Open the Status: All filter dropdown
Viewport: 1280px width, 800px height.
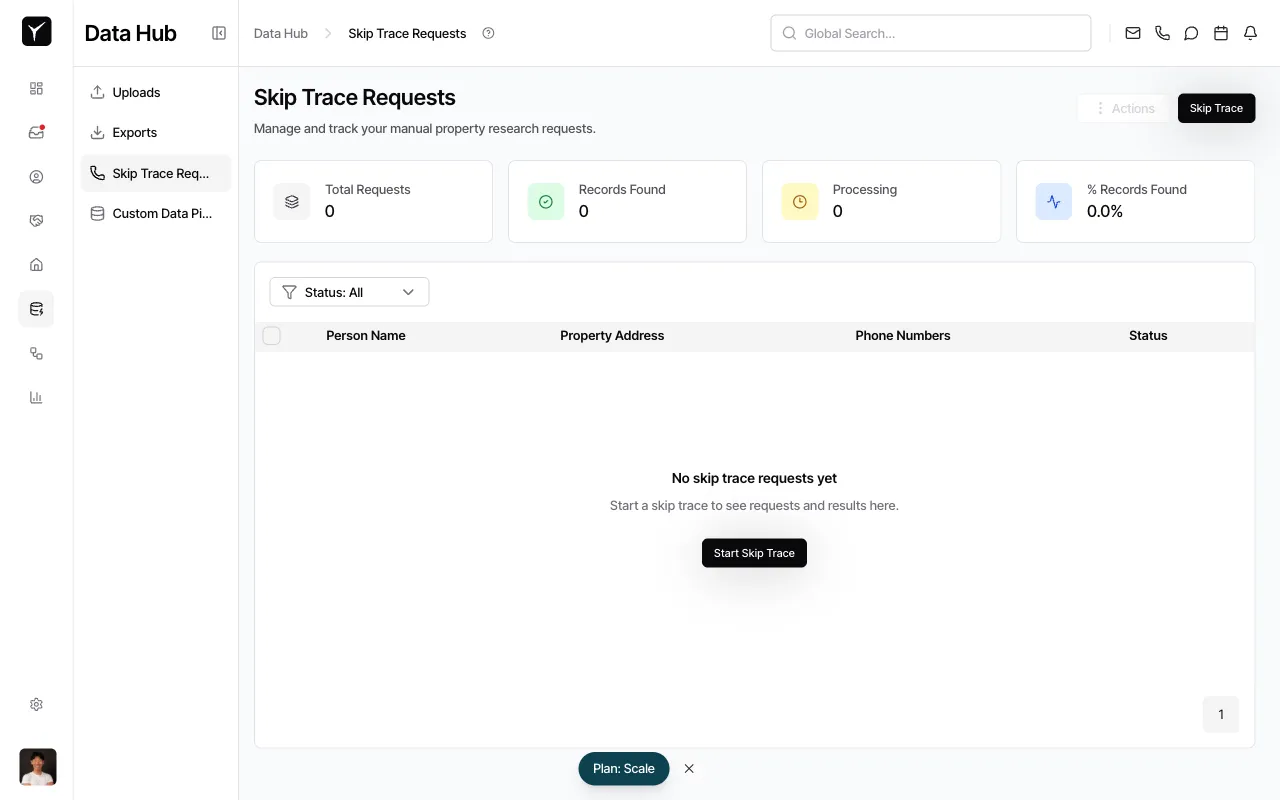pyautogui.click(x=349, y=291)
